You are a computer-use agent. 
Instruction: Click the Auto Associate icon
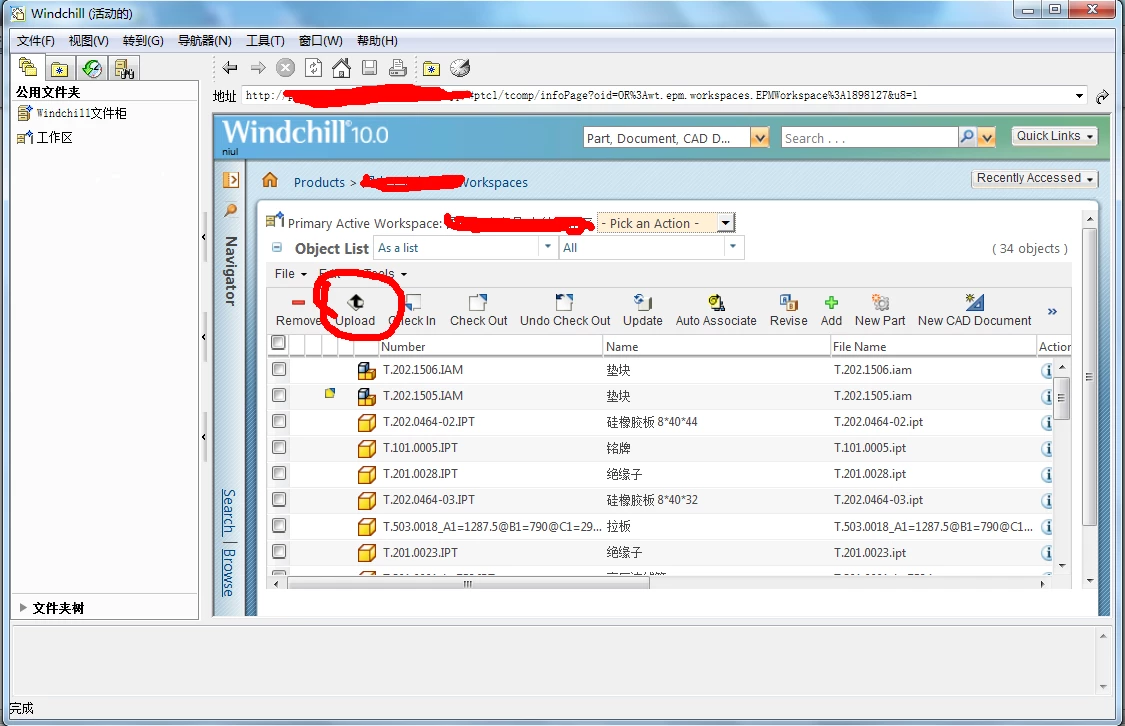[x=716, y=302]
